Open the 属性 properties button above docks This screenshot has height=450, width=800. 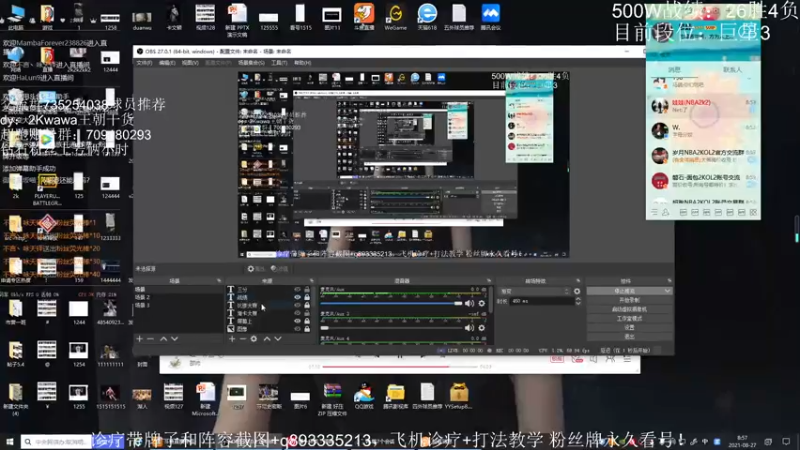[257, 269]
